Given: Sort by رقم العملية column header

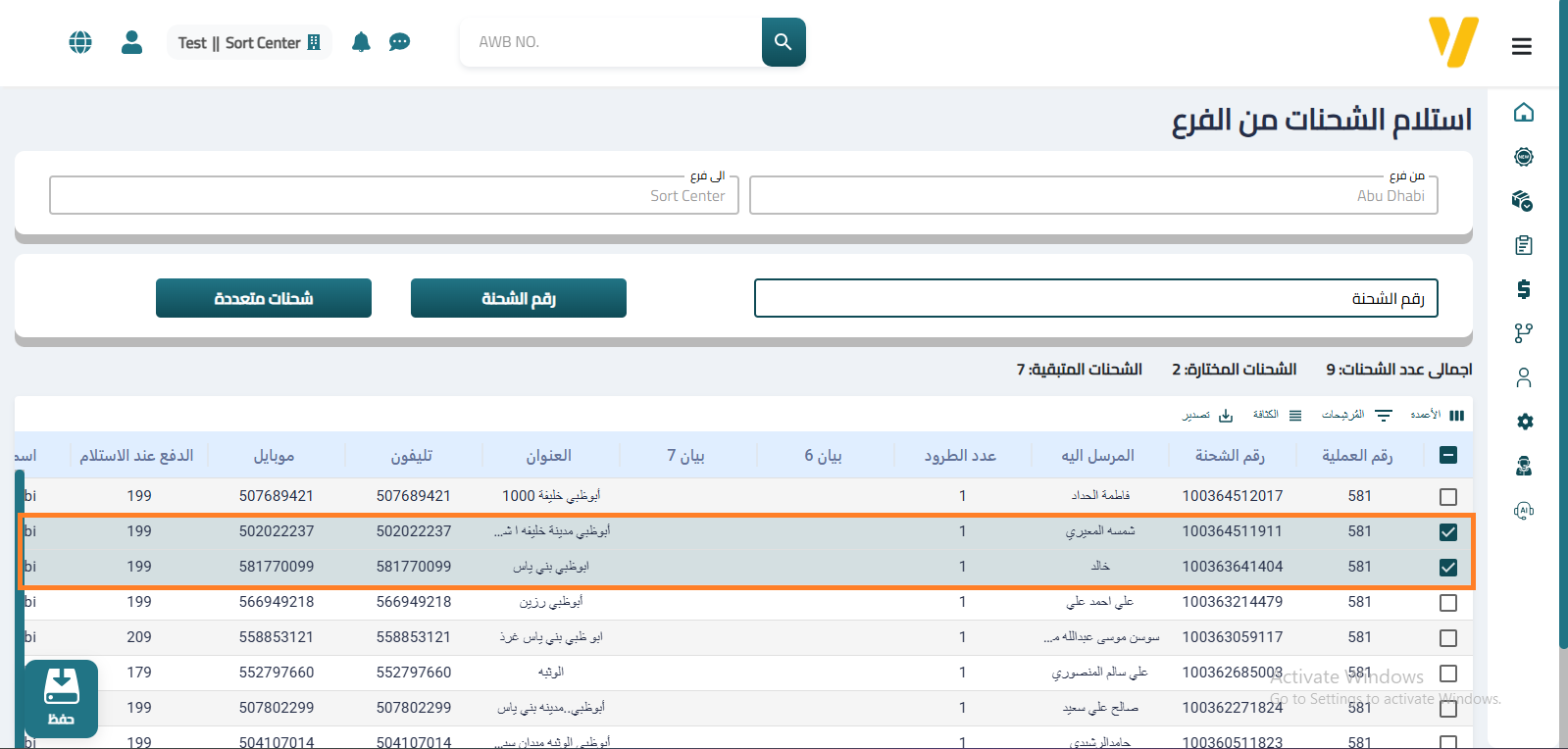Looking at the screenshot, I should [1356, 455].
